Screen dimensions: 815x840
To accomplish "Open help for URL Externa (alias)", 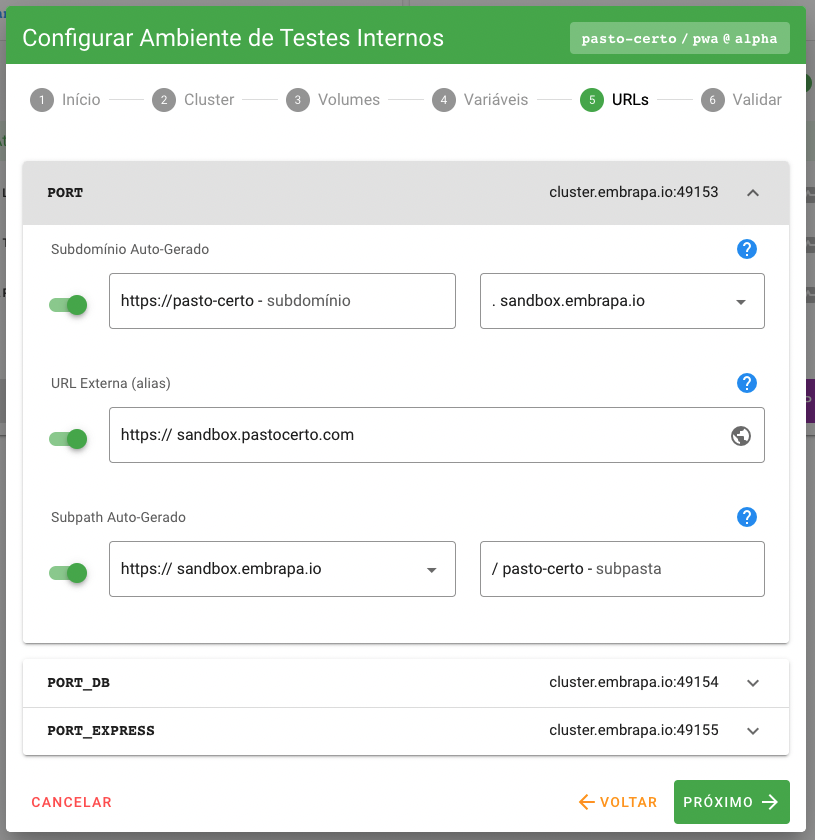I will [x=746, y=383].
